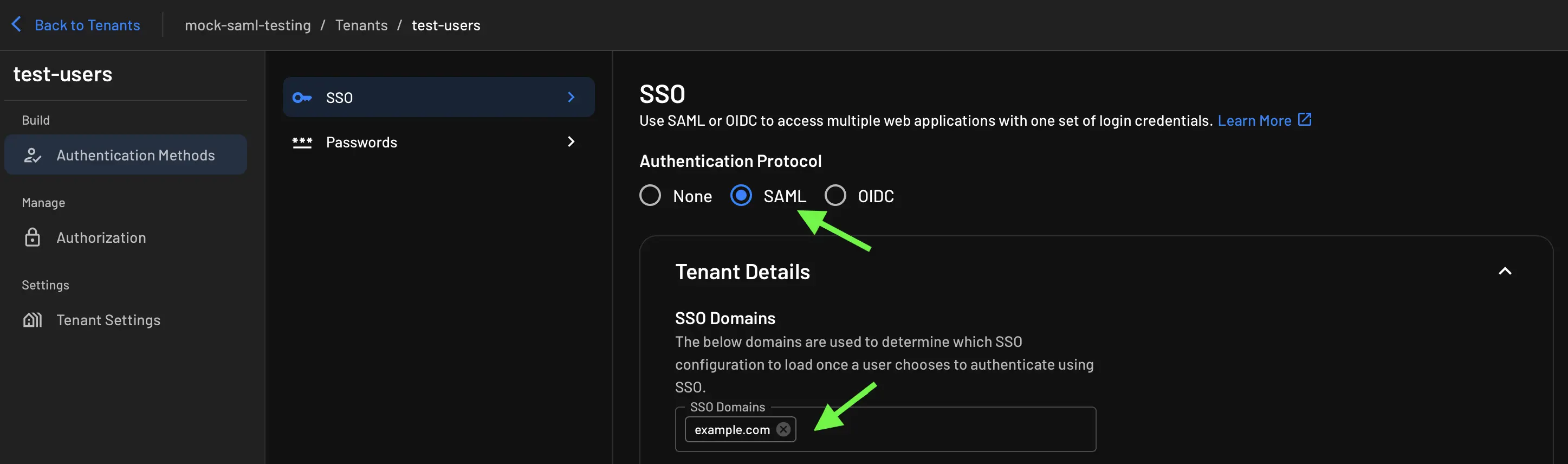Click the lock icon next to Authorization
Image resolution: width=1568 pixels, height=464 pixels.
point(33,237)
